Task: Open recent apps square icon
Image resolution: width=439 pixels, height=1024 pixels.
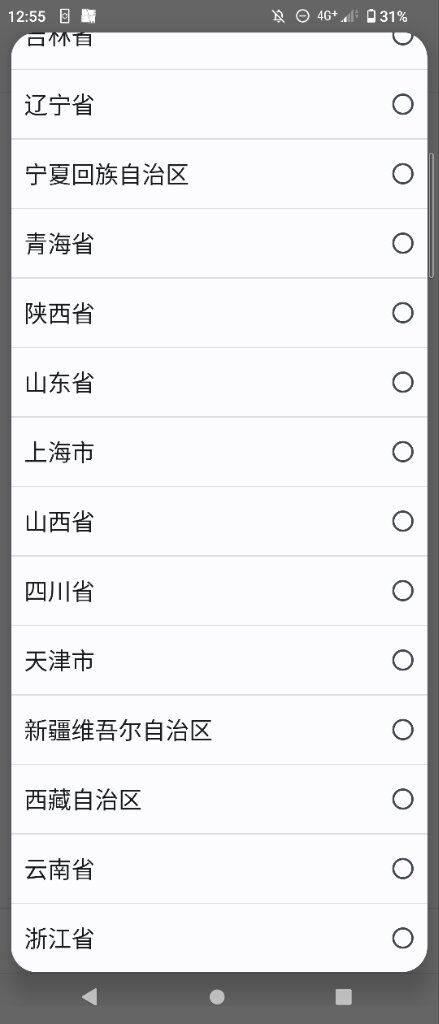Action: (344, 997)
